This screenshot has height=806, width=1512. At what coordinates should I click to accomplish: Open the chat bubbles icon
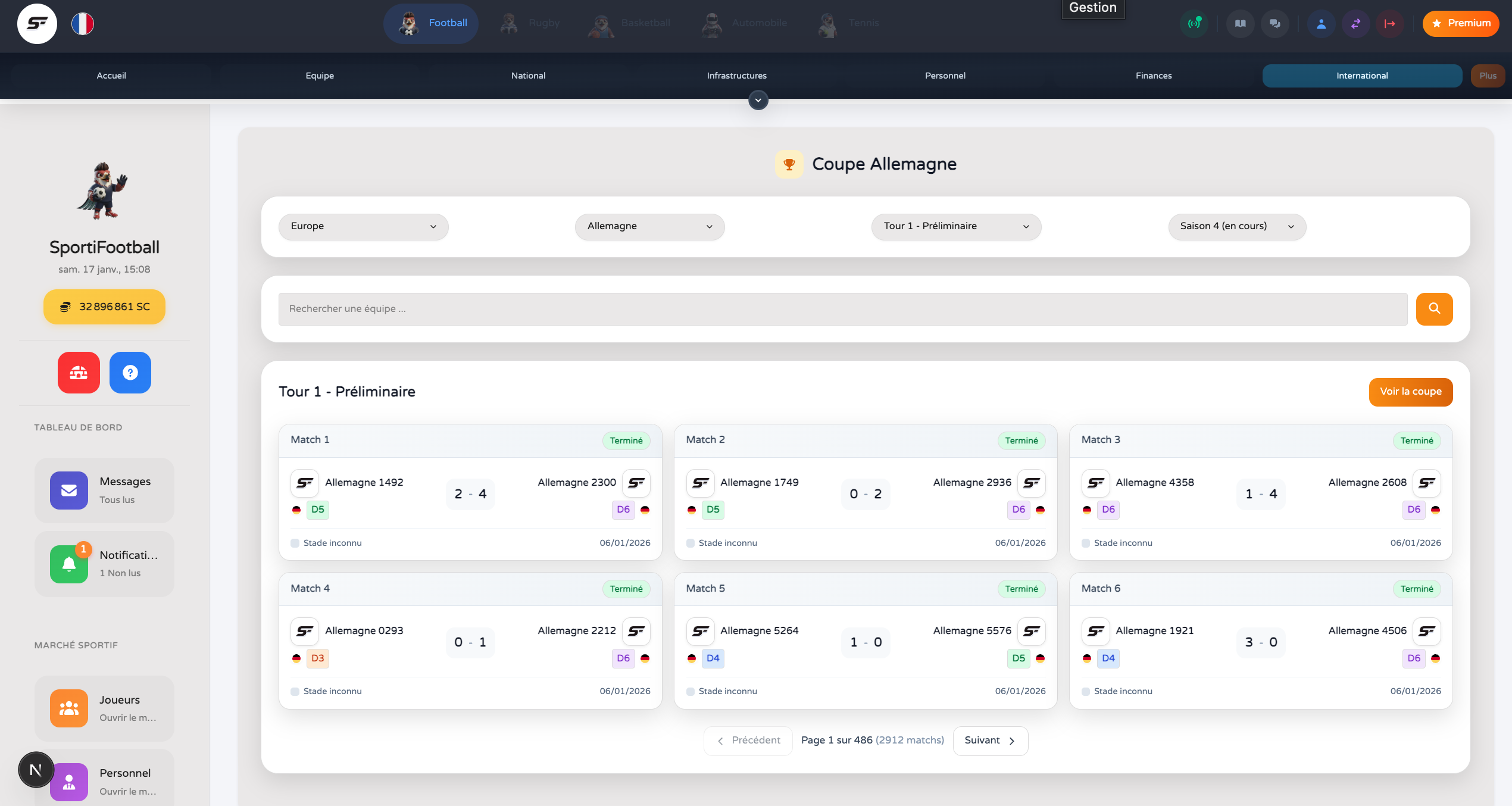point(1274,24)
